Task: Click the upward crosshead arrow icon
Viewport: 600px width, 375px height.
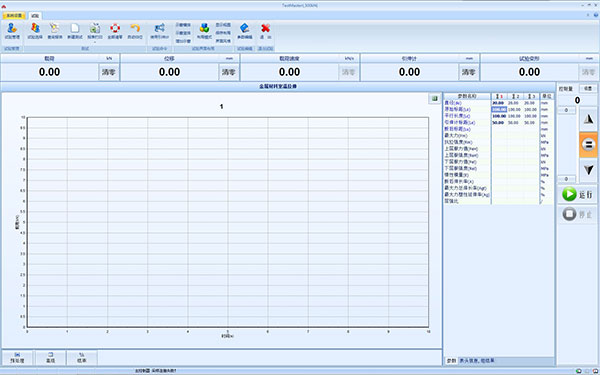Action: point(589,119)
